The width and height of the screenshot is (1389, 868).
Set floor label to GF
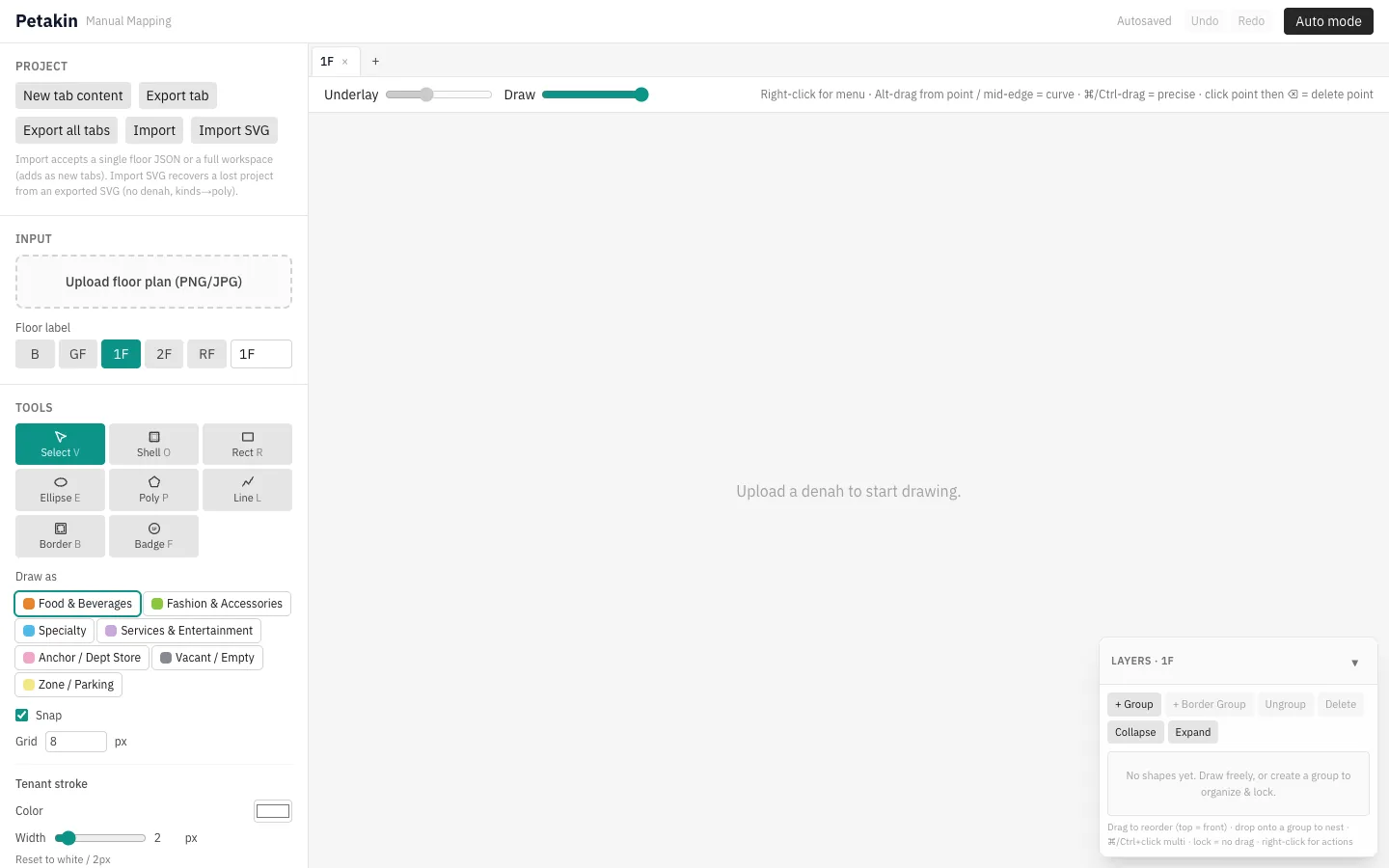(78, 354)
